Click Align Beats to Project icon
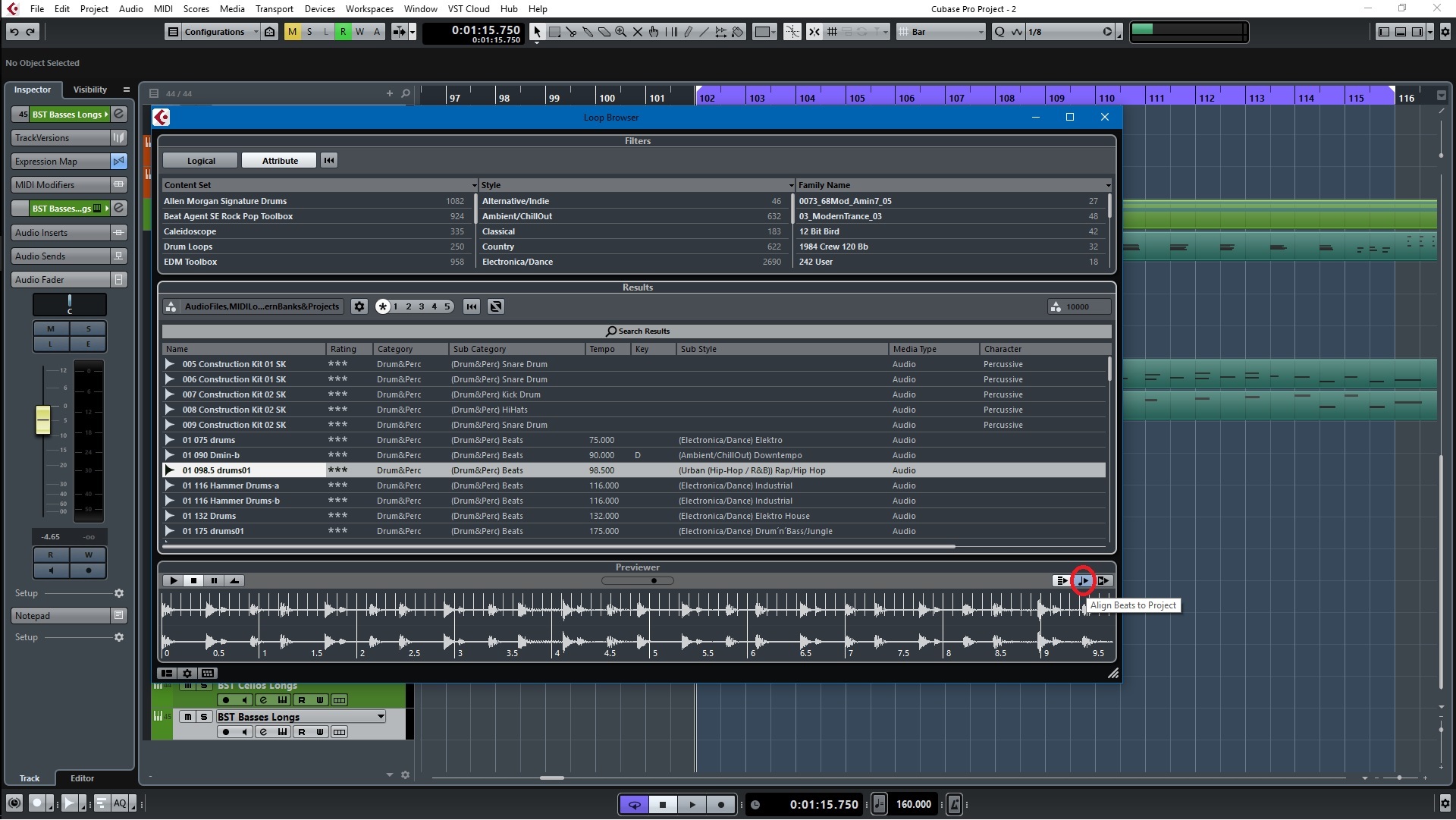This screenshot has width=1456, height=820. [x=1083, y=581]
